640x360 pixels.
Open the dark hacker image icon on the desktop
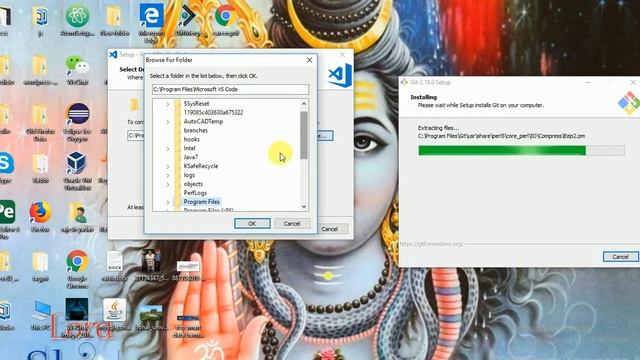tap(77, 310)
